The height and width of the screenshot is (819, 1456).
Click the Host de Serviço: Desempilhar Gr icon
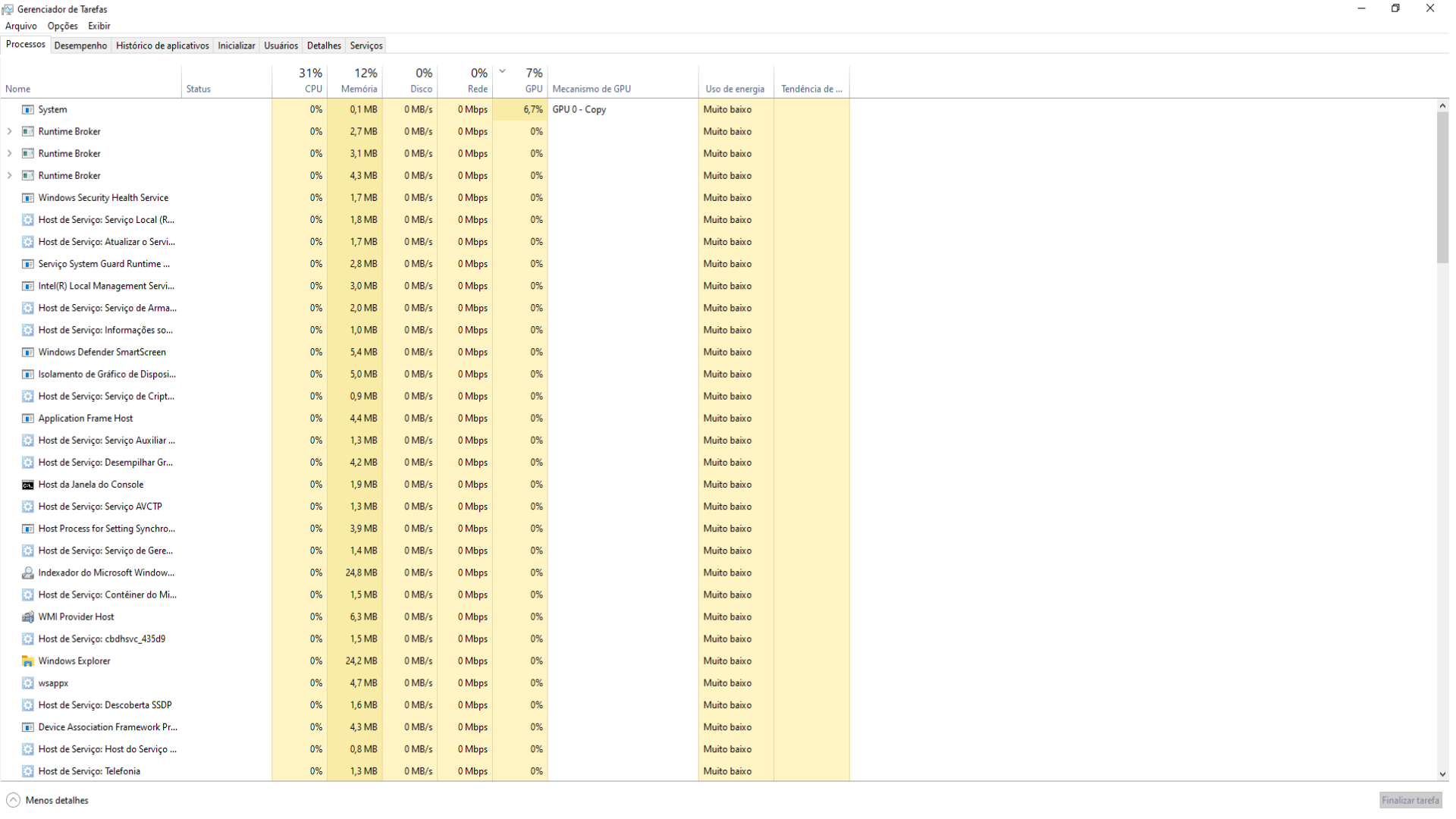[28, 463]
